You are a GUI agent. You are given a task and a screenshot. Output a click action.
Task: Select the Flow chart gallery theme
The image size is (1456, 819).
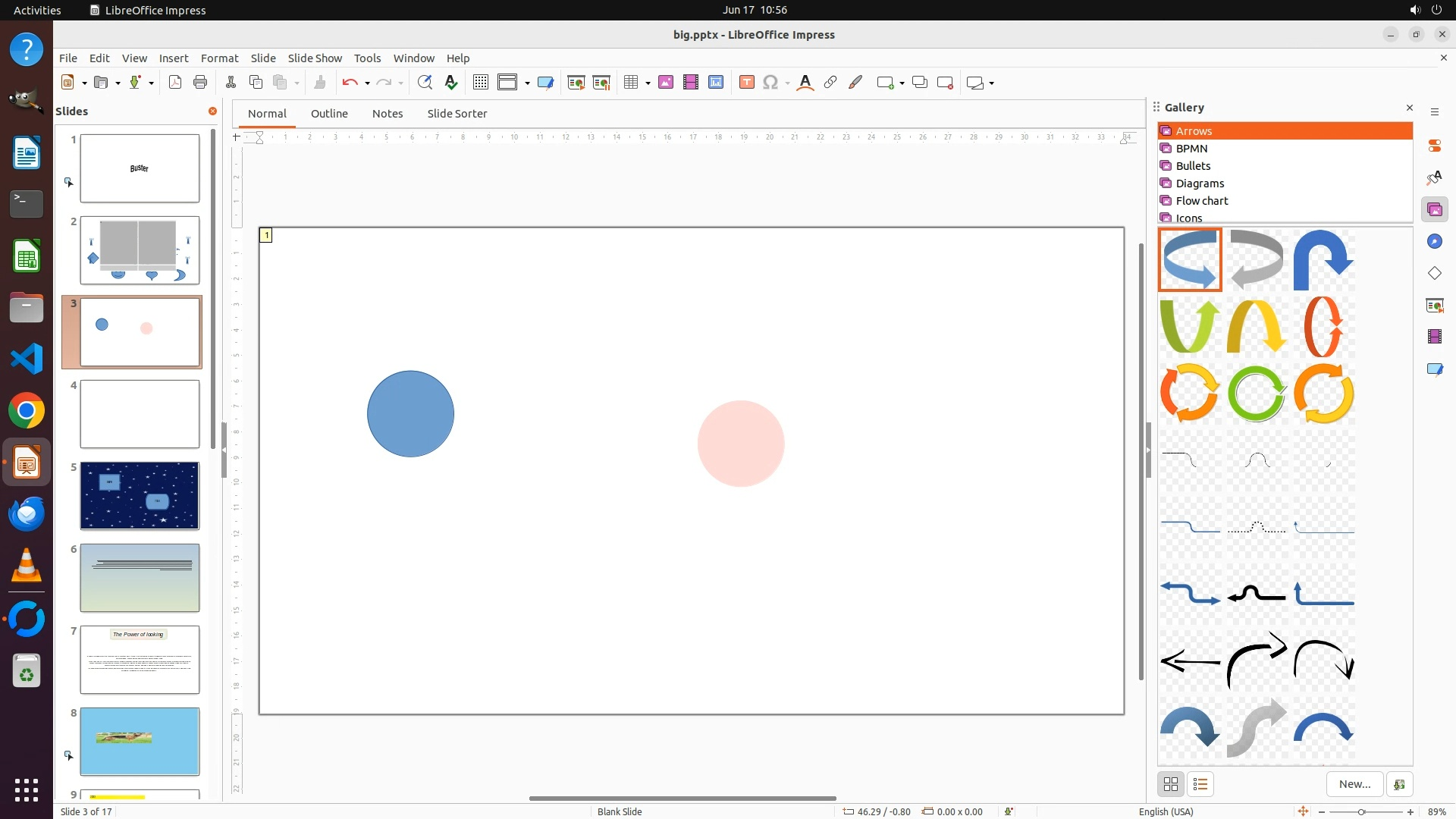1201,201
